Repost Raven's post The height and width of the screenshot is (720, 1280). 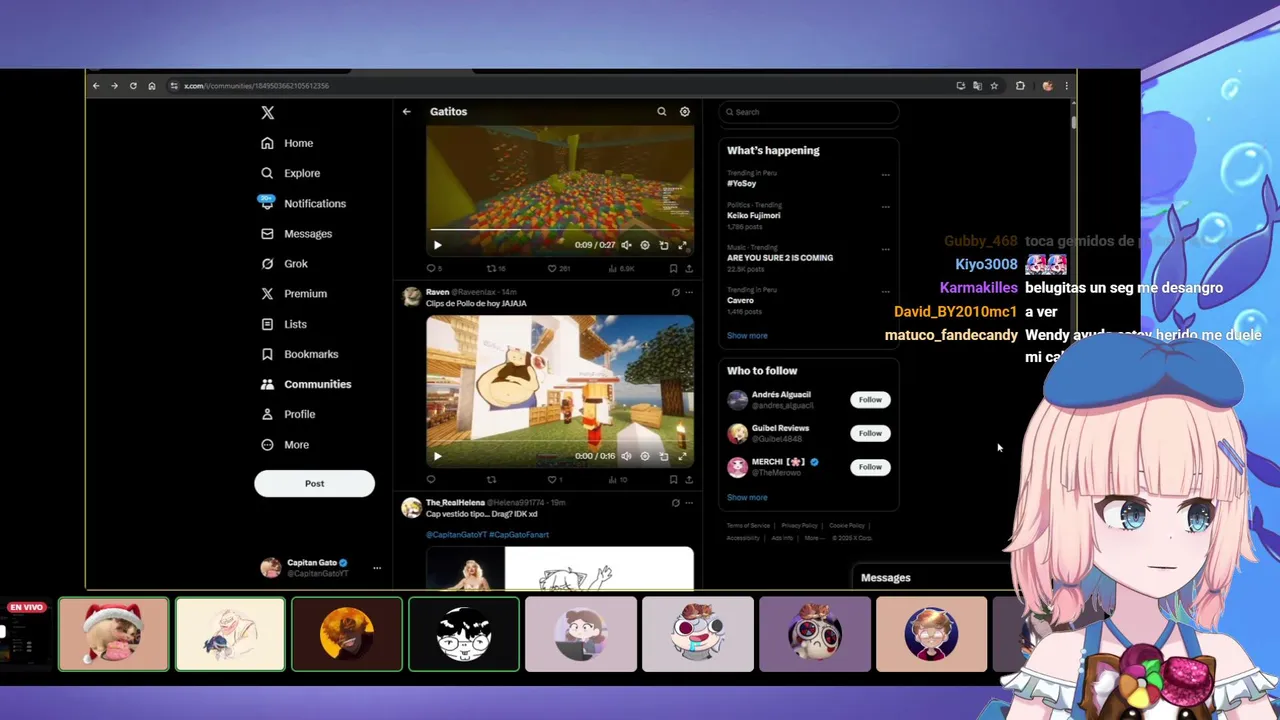(x=491, y=479)
